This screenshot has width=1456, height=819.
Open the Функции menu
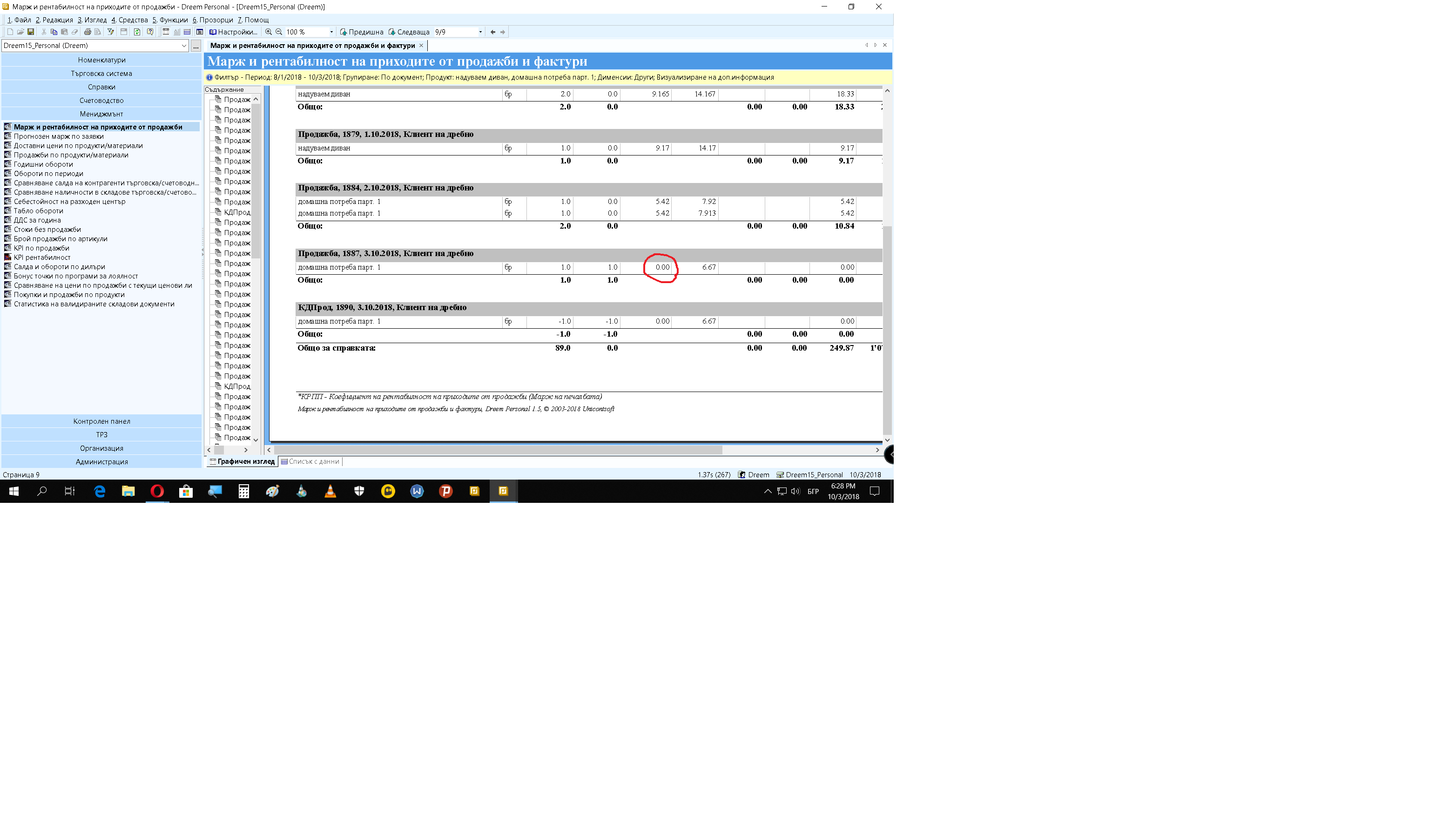(170, 20)
